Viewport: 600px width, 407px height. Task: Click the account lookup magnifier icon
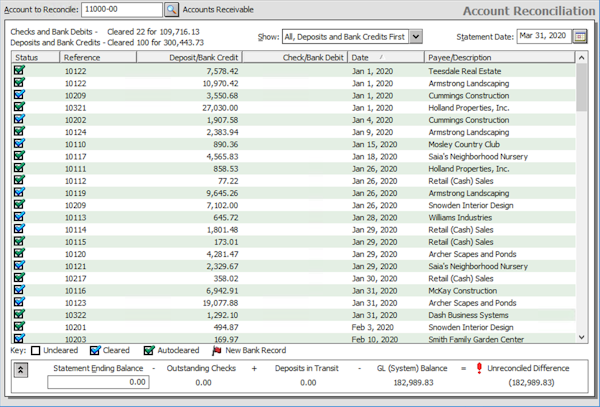[x=170, y=9]
